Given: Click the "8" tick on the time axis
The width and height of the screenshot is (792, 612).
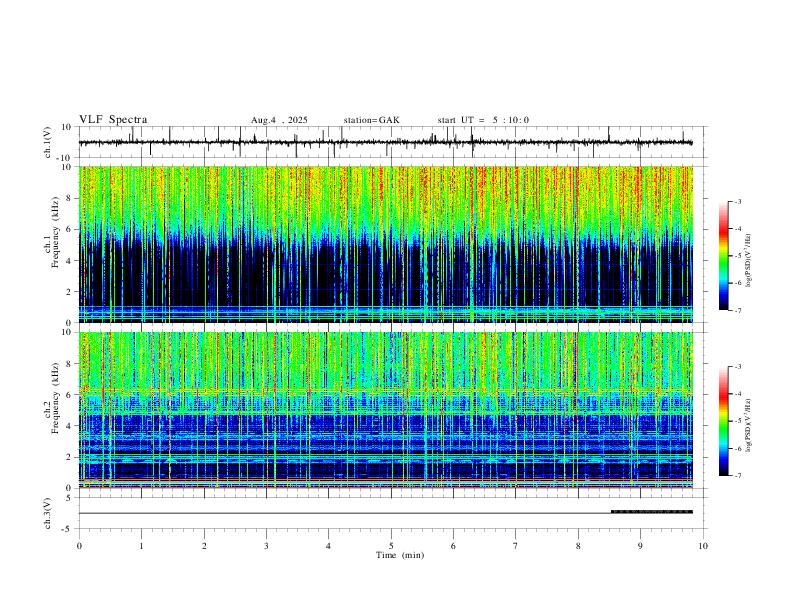Looking at the screenshot, I should click(x=578, y=546).
